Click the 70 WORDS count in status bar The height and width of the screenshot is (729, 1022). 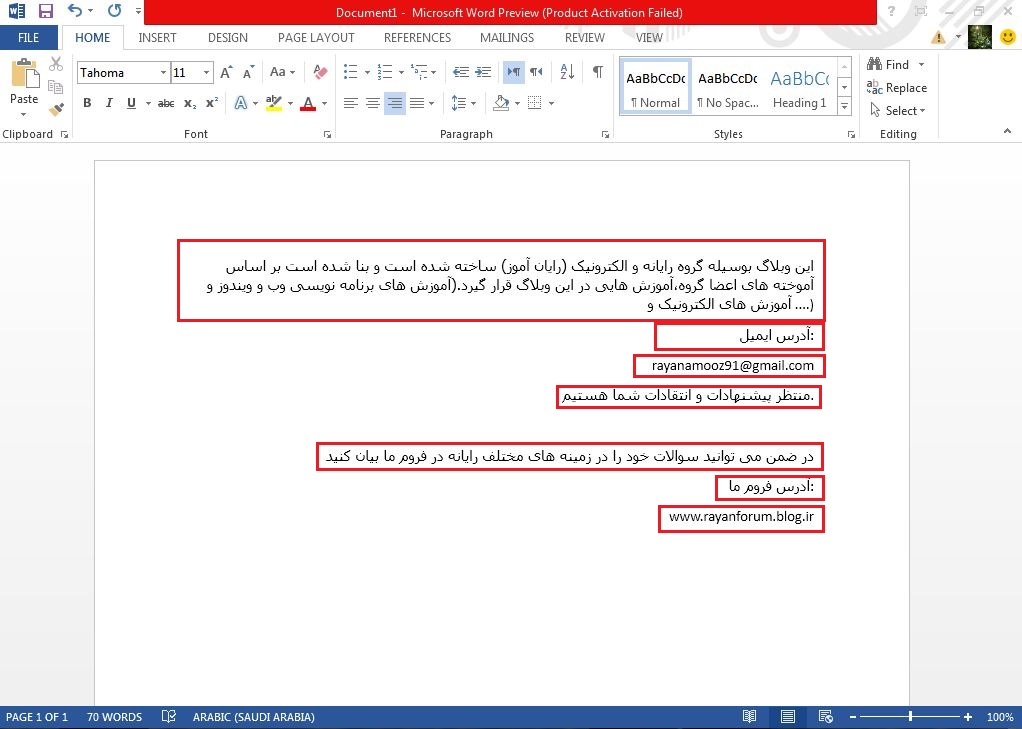pyautogui.click(x=114, y=717)
